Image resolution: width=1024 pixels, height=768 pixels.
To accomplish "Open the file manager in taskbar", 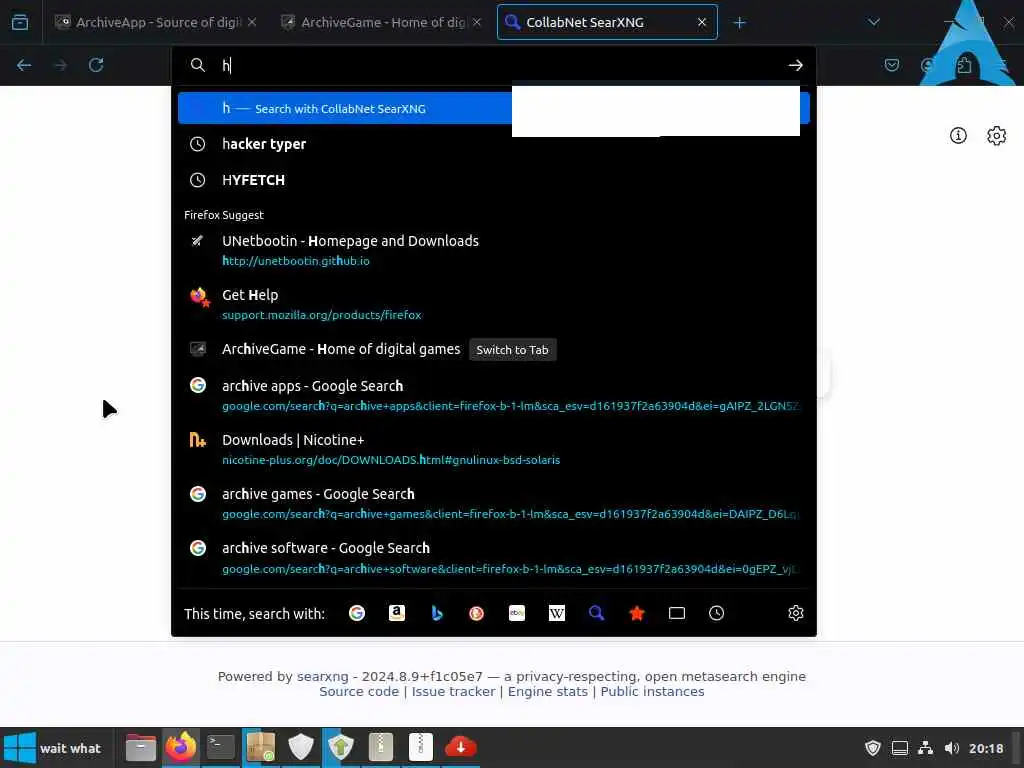I will pos(140,747).
